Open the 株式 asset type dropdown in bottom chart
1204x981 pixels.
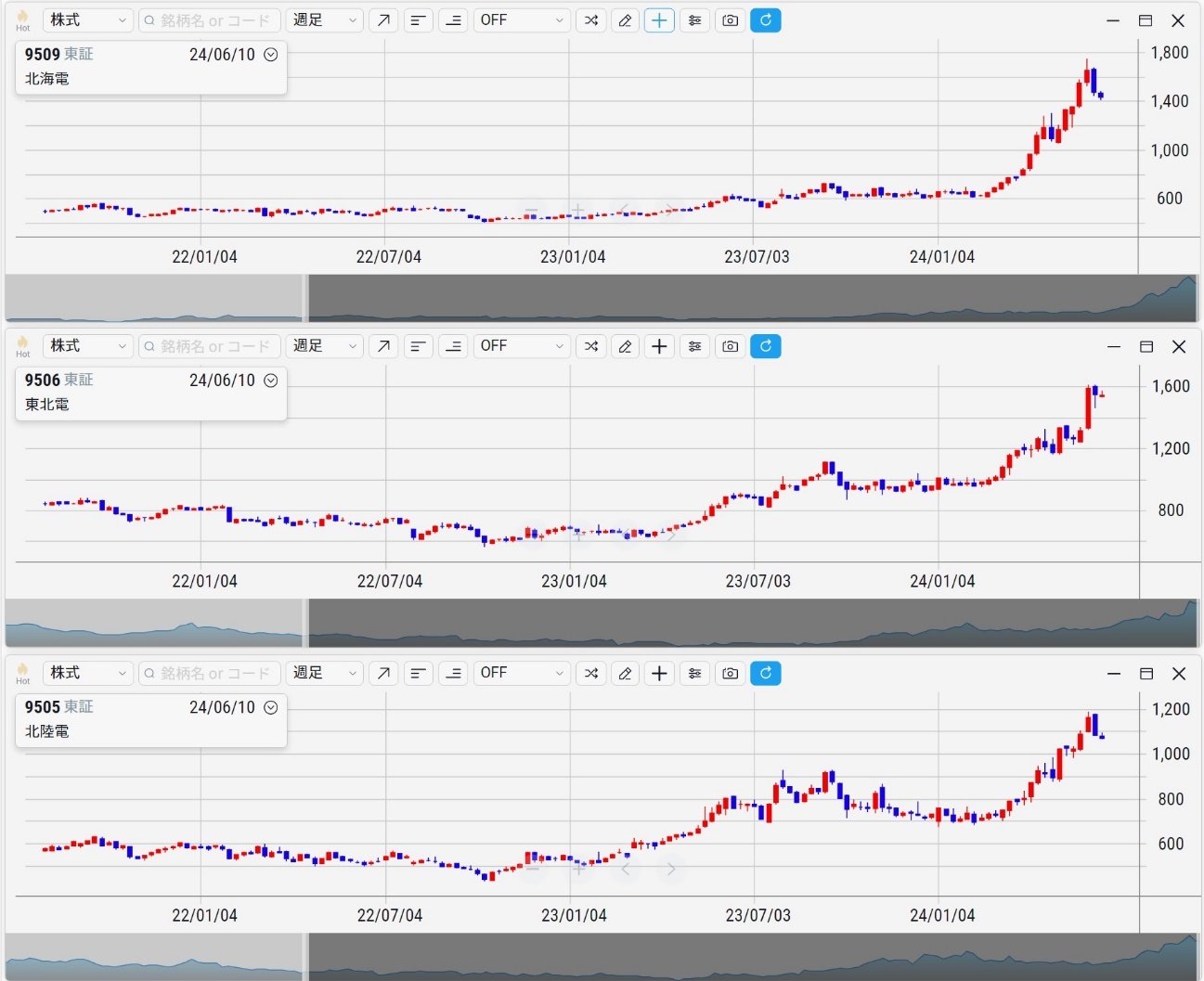pos(87,673)
